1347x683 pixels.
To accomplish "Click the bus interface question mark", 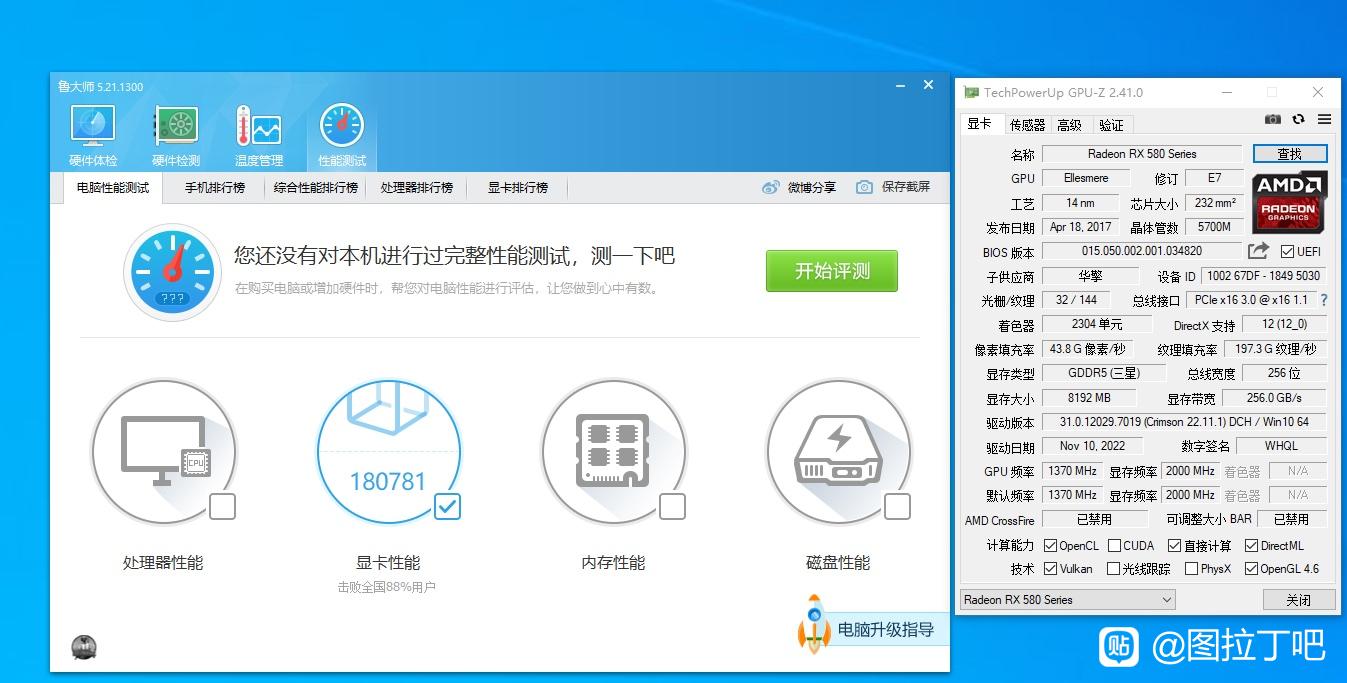I will click(1324, 300).
